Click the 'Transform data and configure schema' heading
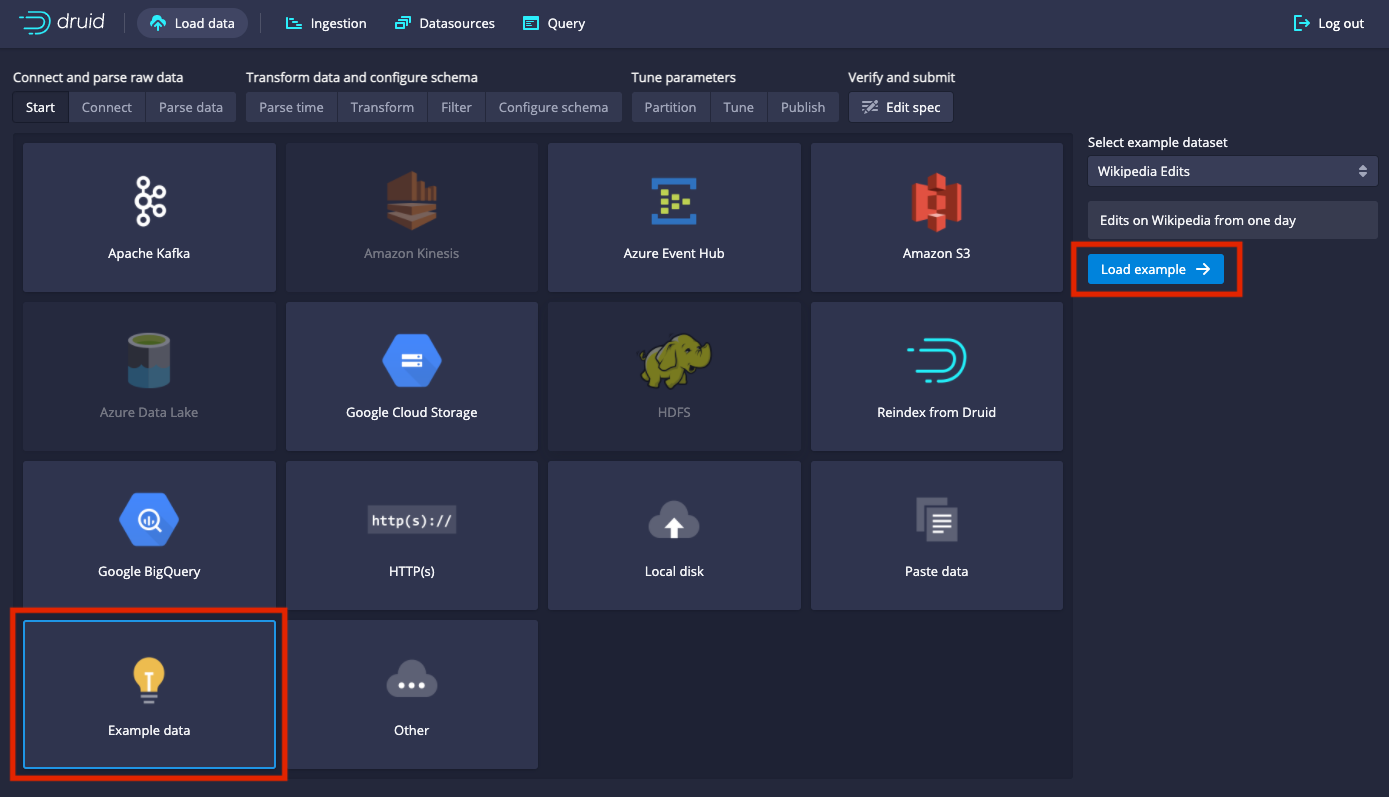1389x797 pixels. pyautogui.click(x=362, y=77)
